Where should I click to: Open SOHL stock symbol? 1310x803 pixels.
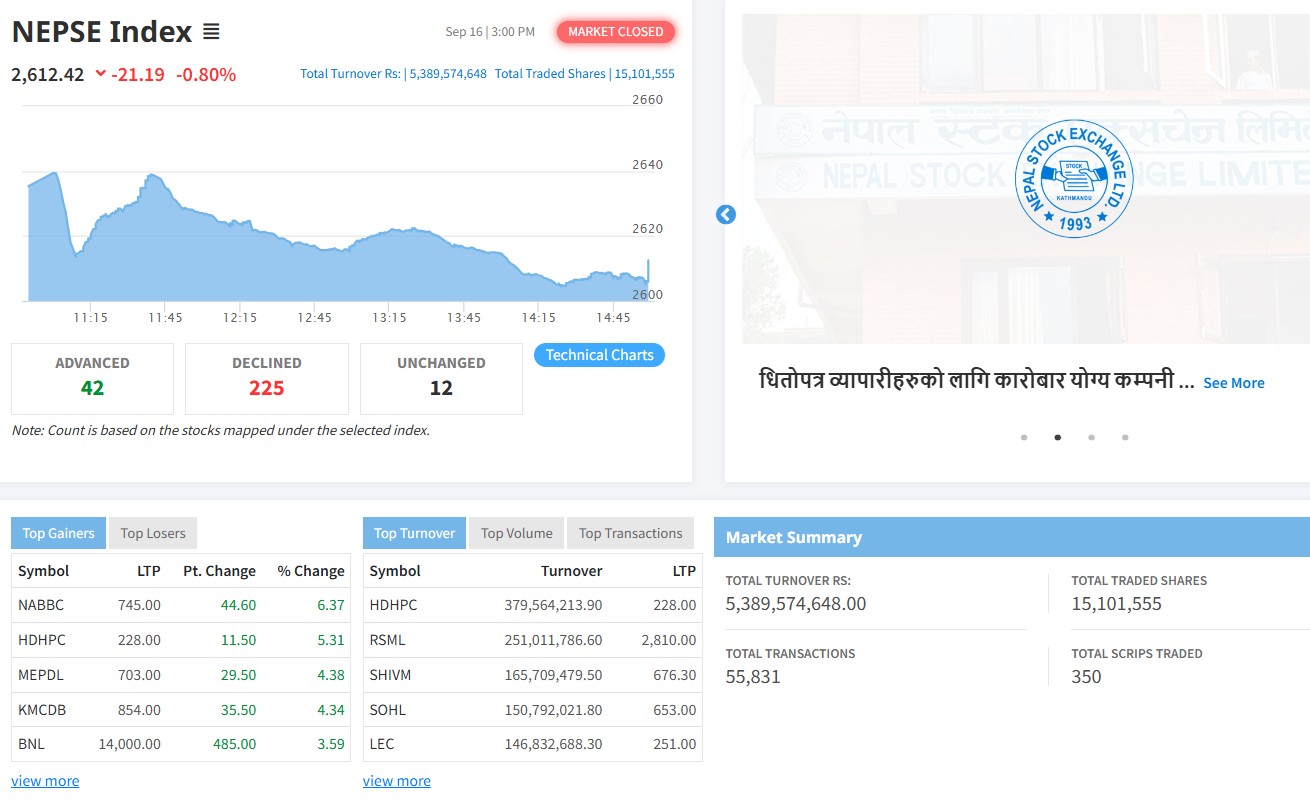(x=388, y=710)
